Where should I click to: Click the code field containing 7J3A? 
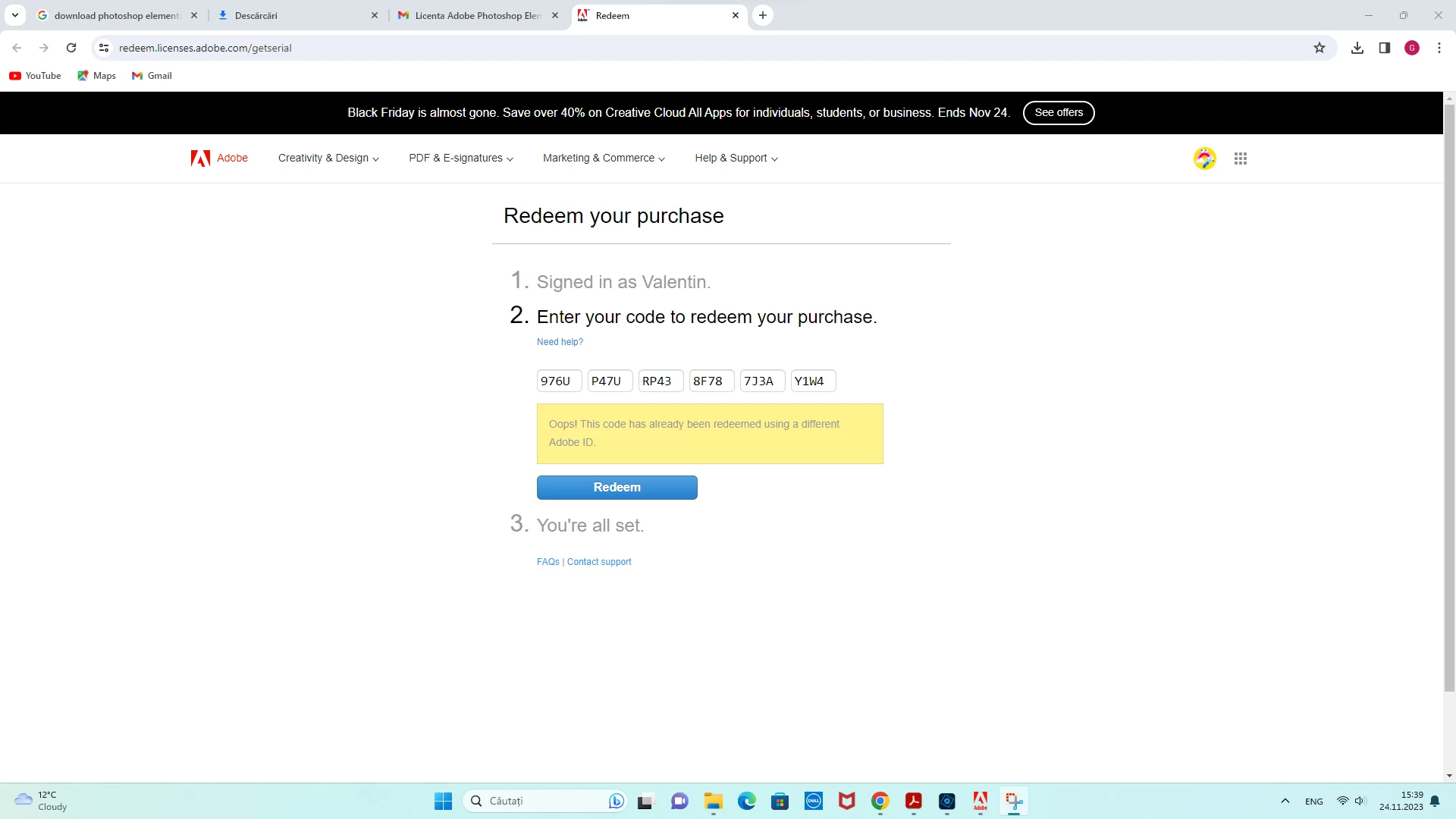pyautogui.click(x=763, y=381)
